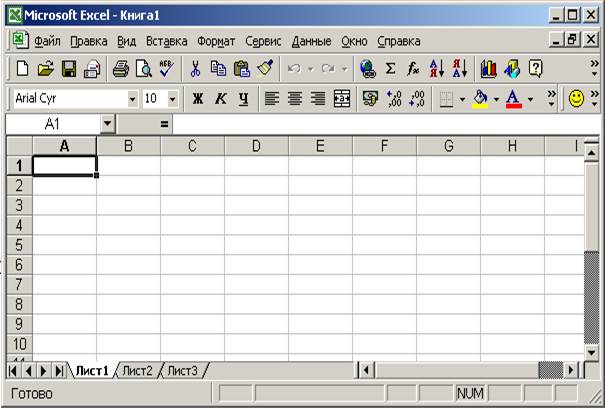The image size is (605, 409).
Task: Print the sheet using the printer icon
Action: click(x=121, y=69)
